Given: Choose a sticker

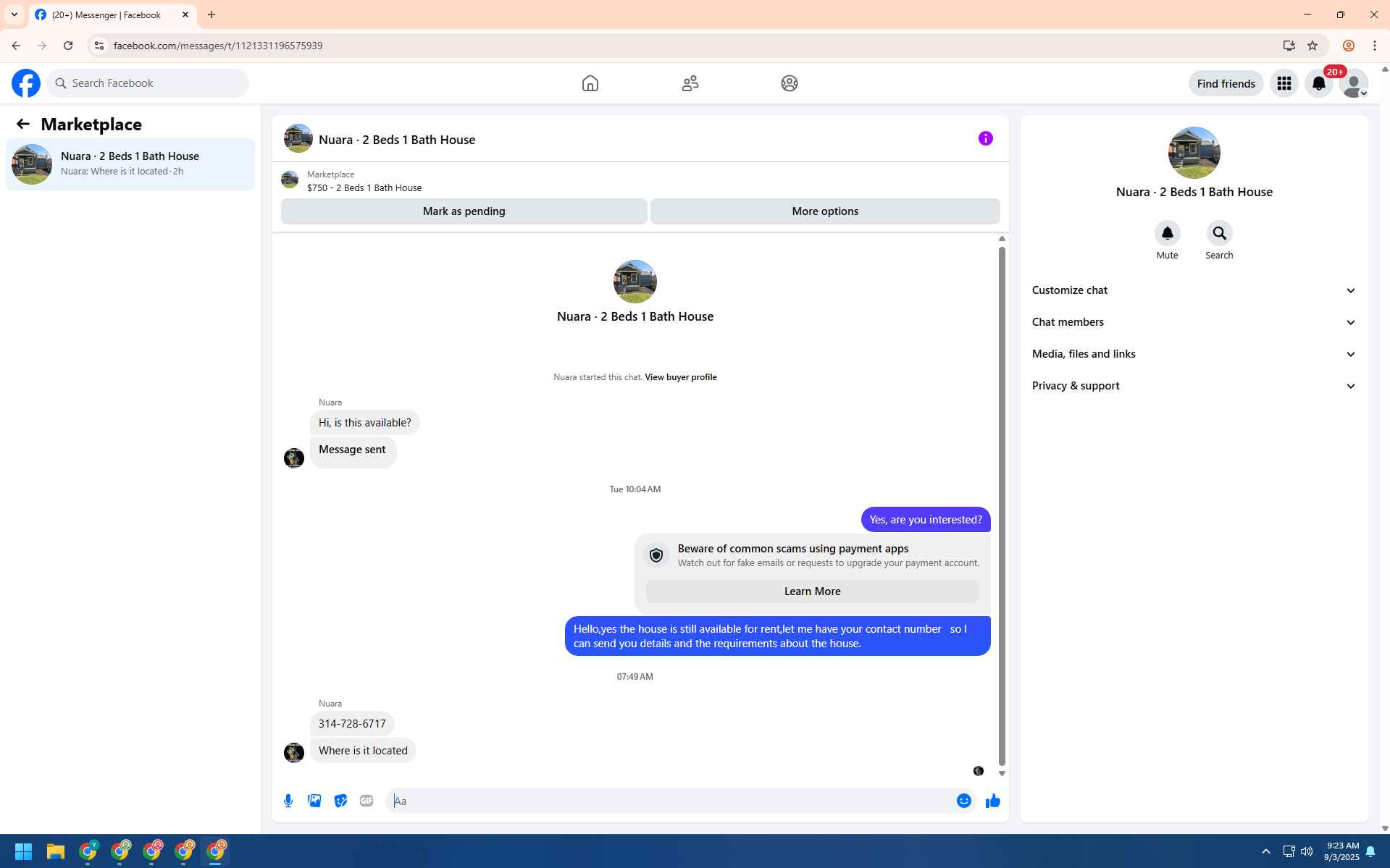Looking at the screenshot, I should [x=340, y=801].
